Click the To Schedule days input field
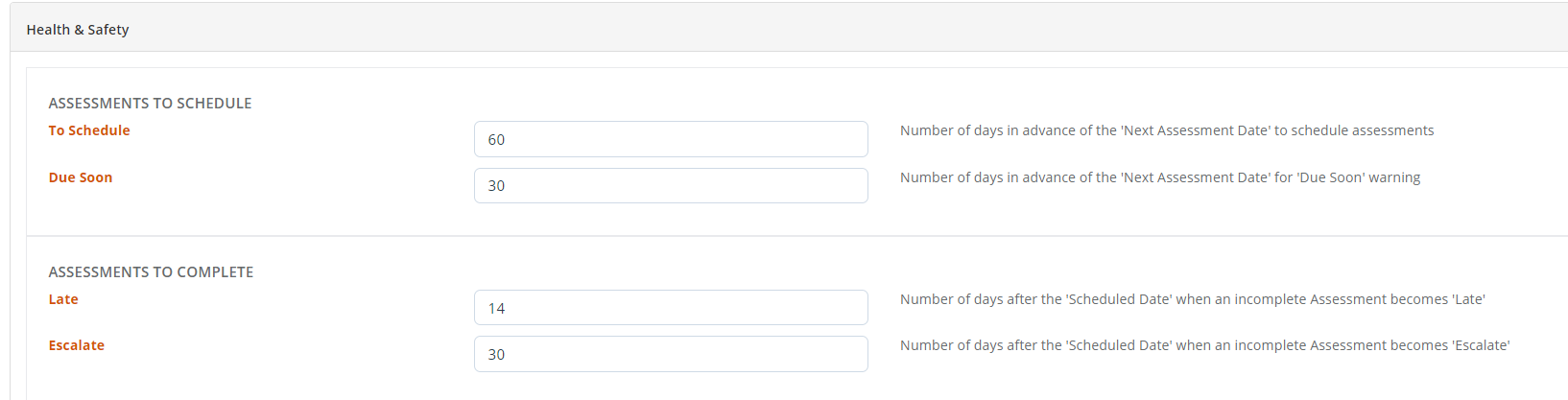Image resolution: width=1568 pixels, height=400 pixels. click(x=670, y=139)
